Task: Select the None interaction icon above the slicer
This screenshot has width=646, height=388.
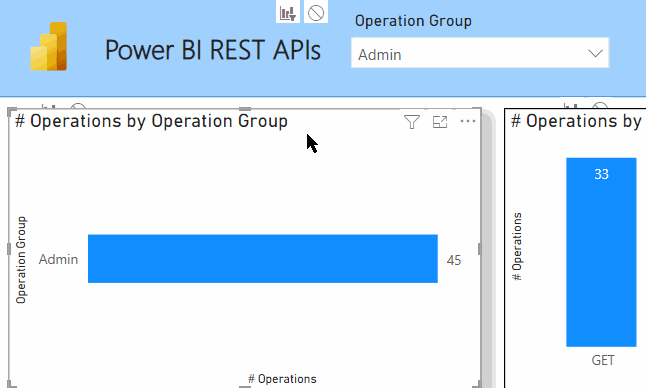Action: (316, 13)
